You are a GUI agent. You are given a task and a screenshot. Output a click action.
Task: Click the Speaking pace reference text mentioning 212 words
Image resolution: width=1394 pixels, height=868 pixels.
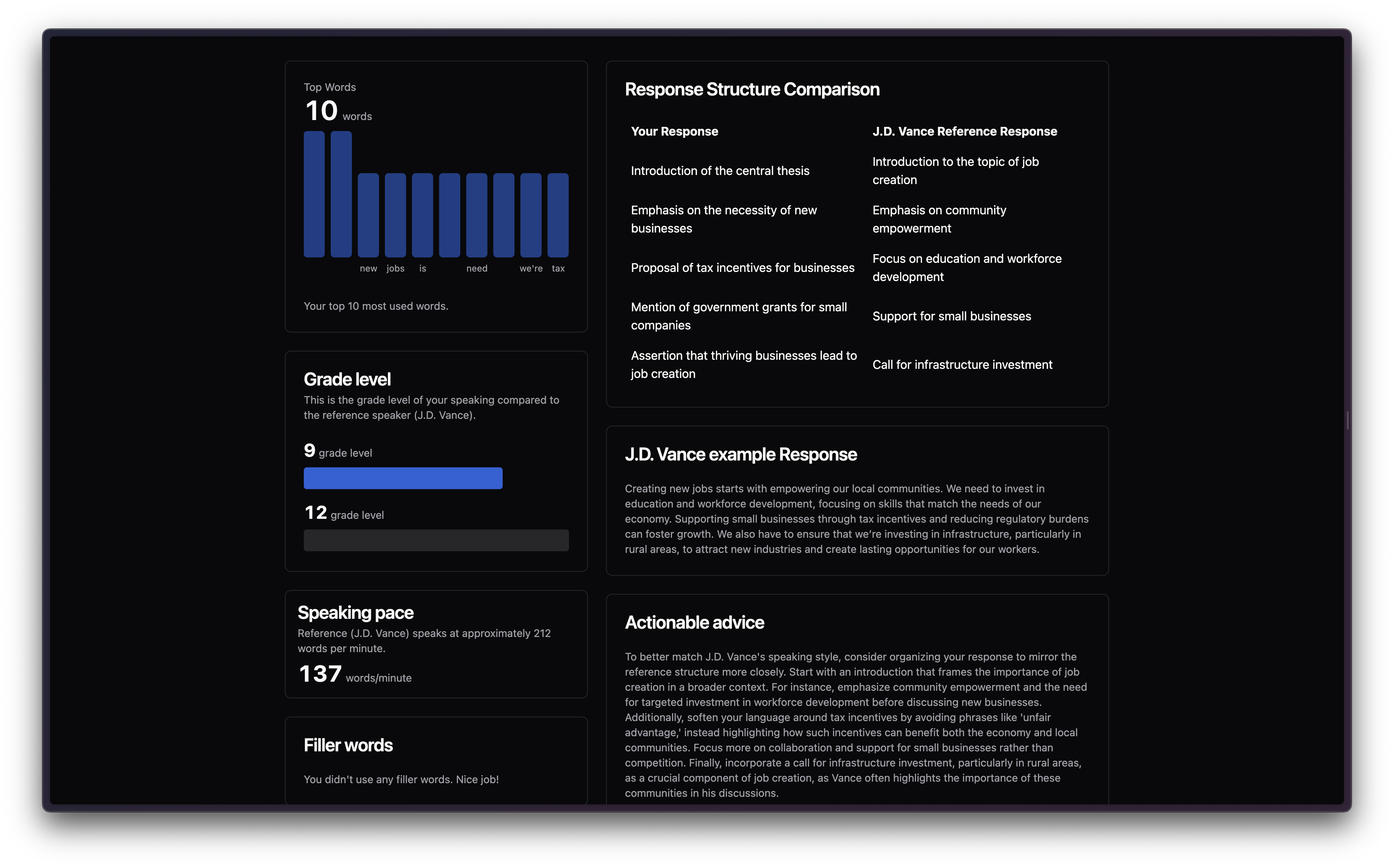pyautogui.click(x=424, y=641)
